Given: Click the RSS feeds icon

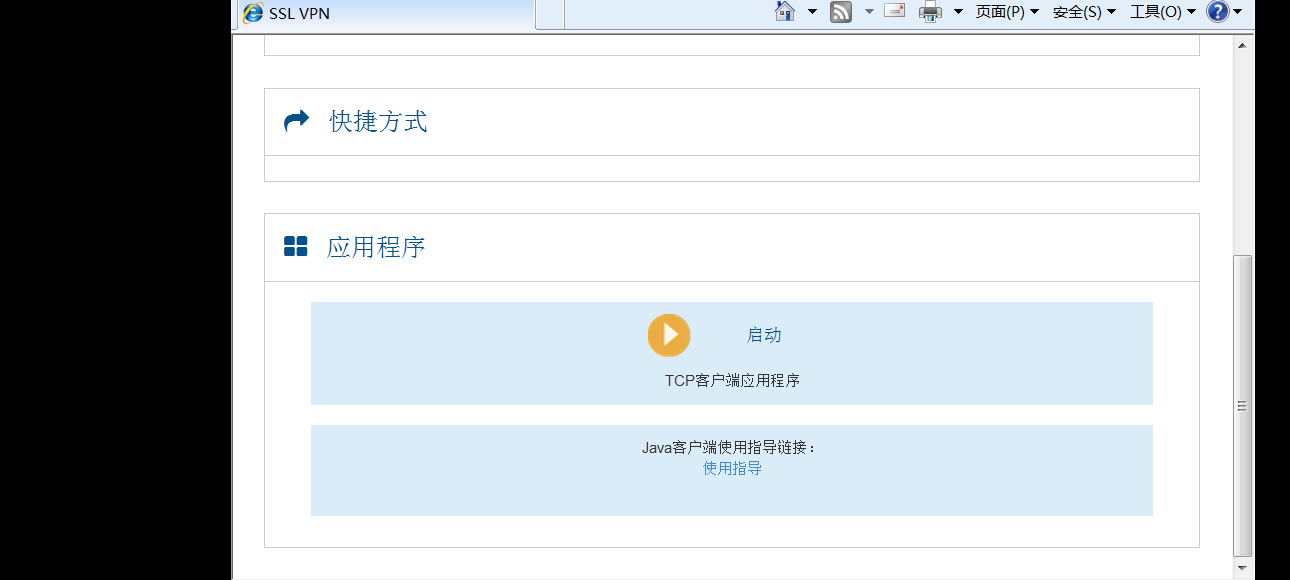Looking at the screenshot, I should (841, 12).
